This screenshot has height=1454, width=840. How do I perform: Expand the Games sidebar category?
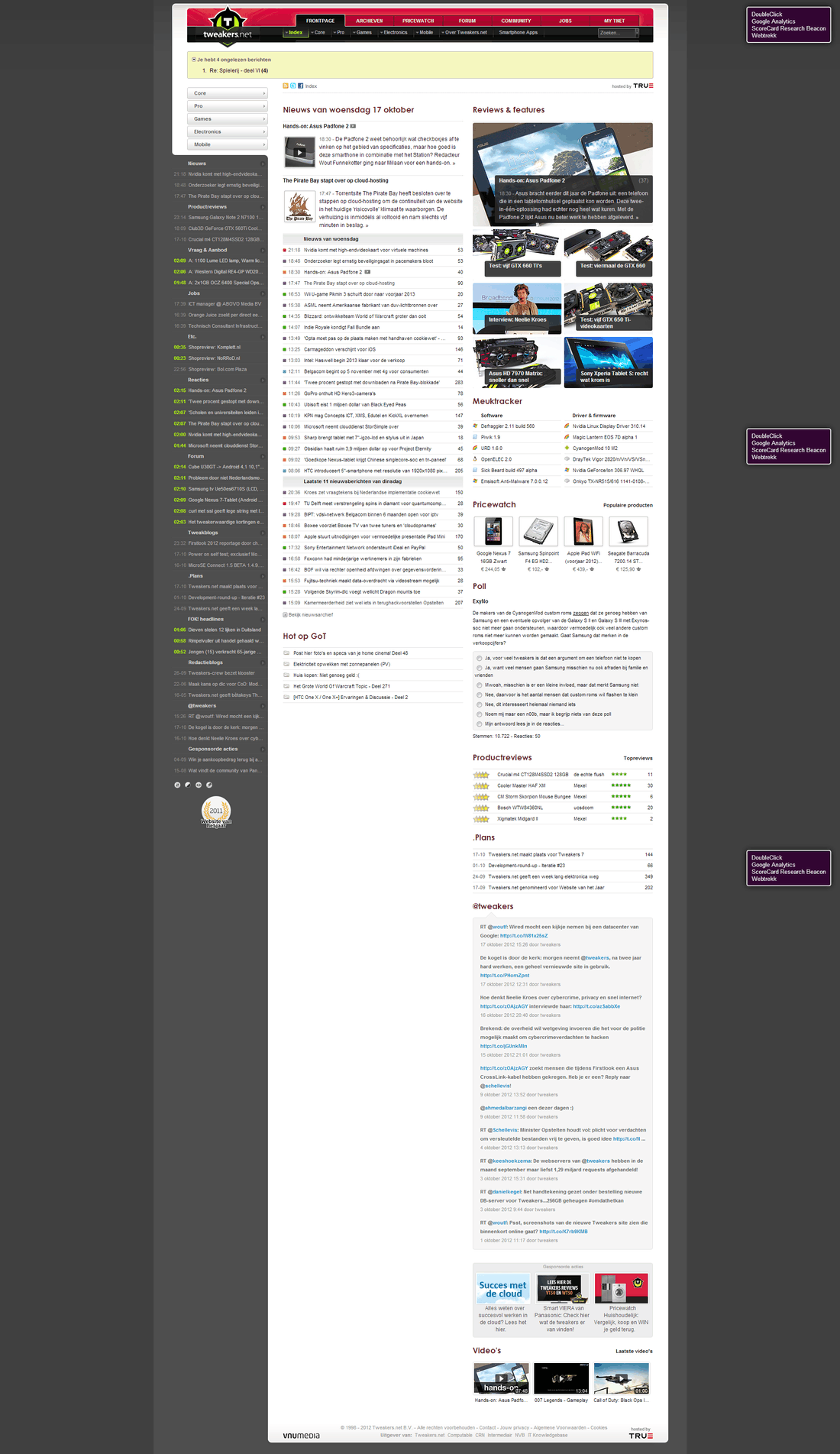click(x=227, y=119)
